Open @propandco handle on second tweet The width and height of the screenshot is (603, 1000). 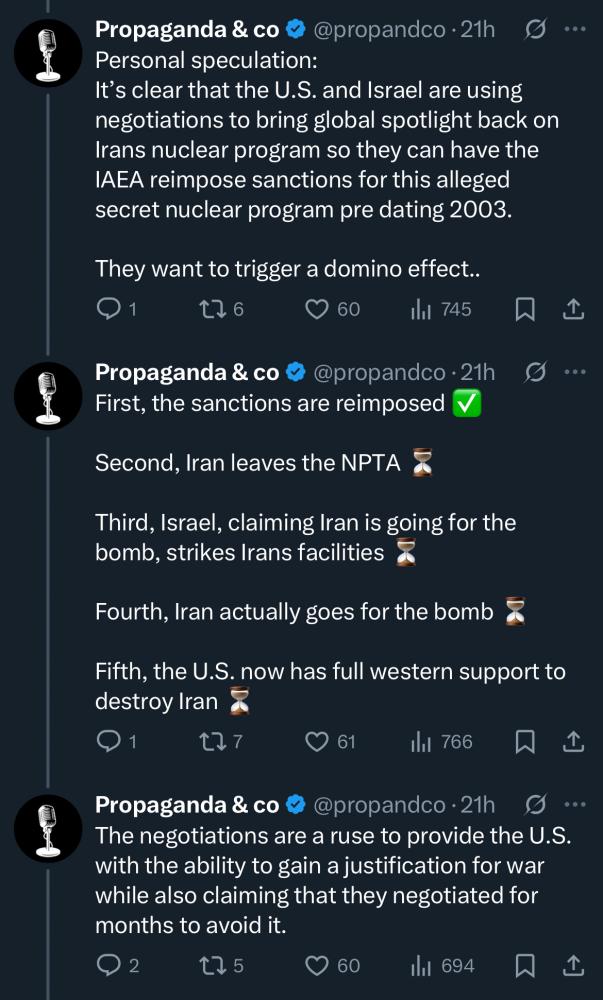(x=379, y=372)
